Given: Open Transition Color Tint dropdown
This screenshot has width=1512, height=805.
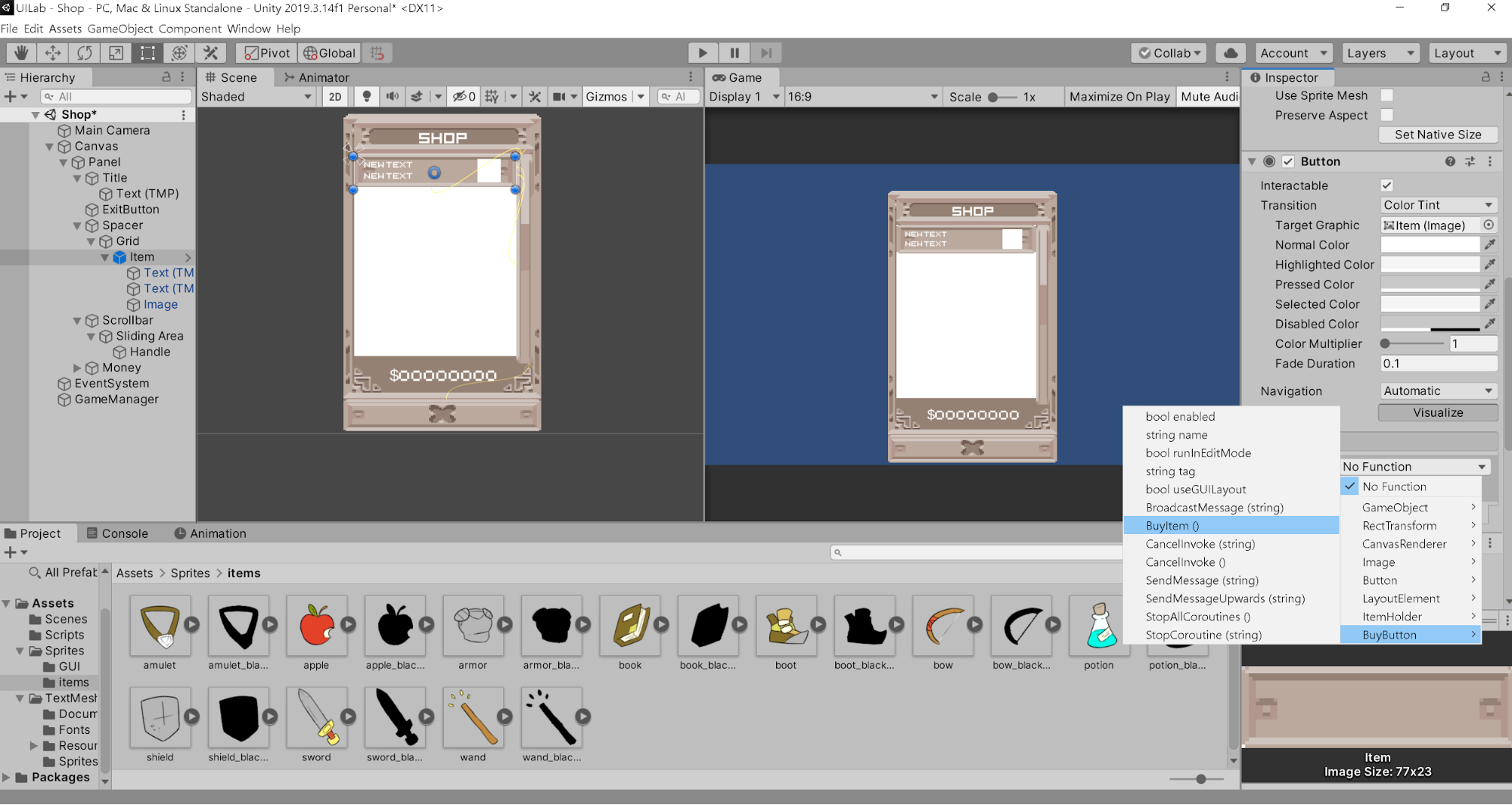Looking at the screenshot, I should (x=1438, y=205).
